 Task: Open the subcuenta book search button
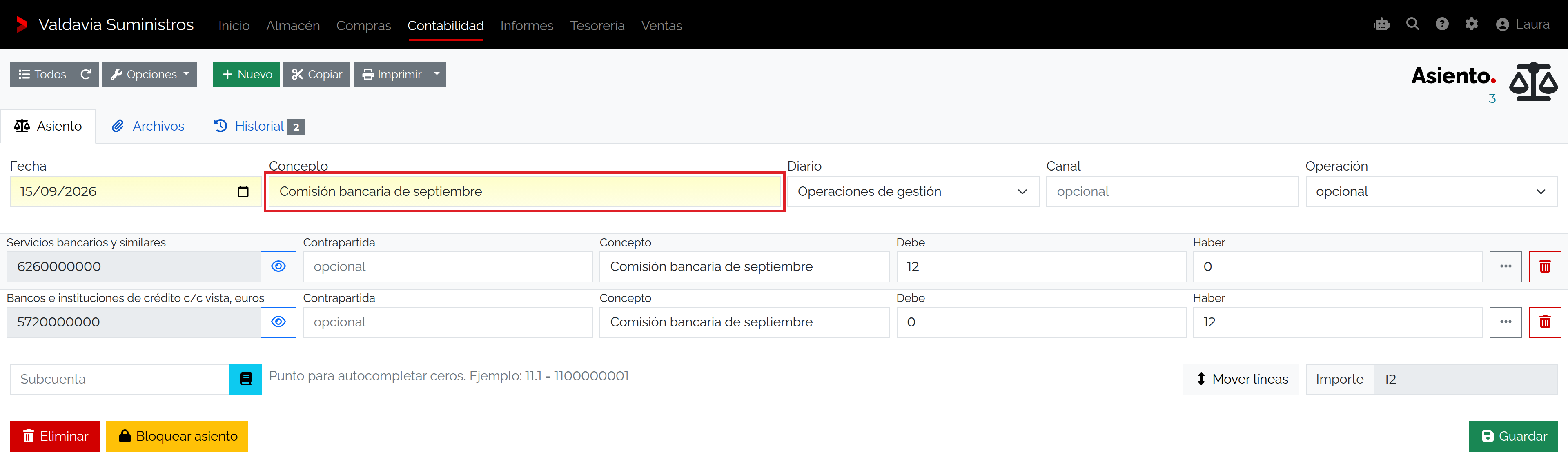click(x=245, y=379)
